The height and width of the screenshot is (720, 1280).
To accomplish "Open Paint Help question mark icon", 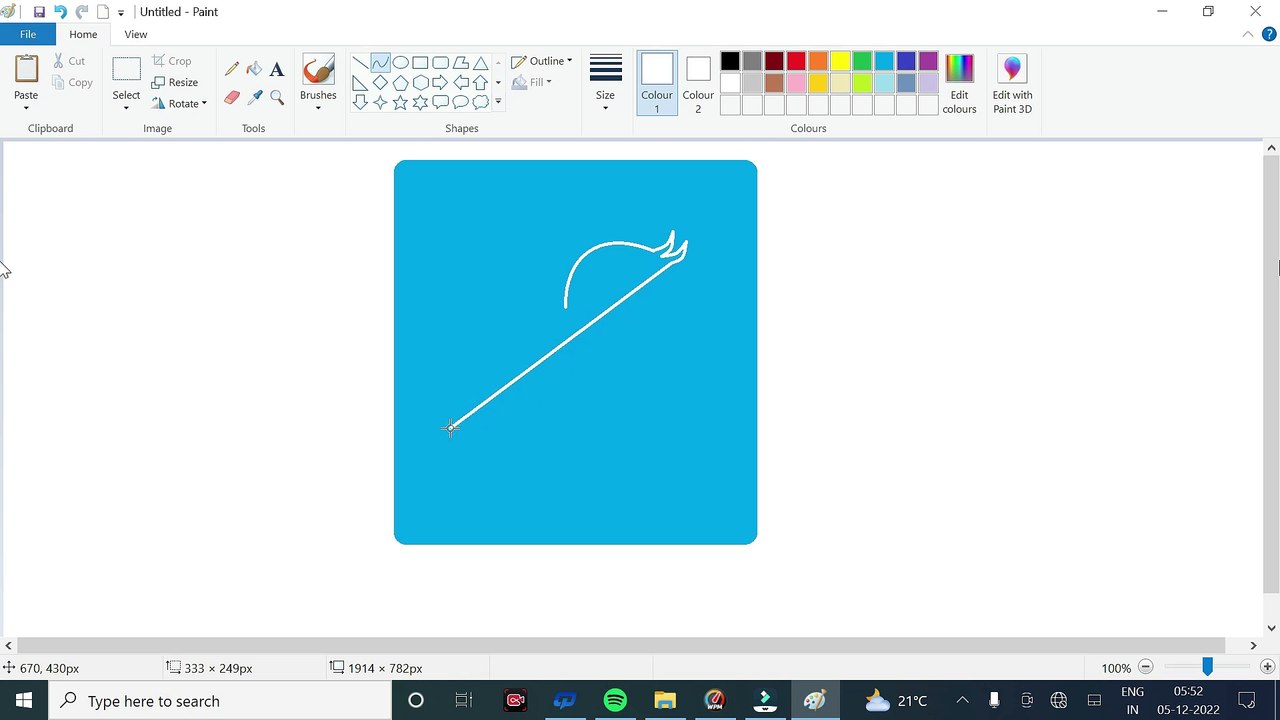I will (x=1269, y=34).
